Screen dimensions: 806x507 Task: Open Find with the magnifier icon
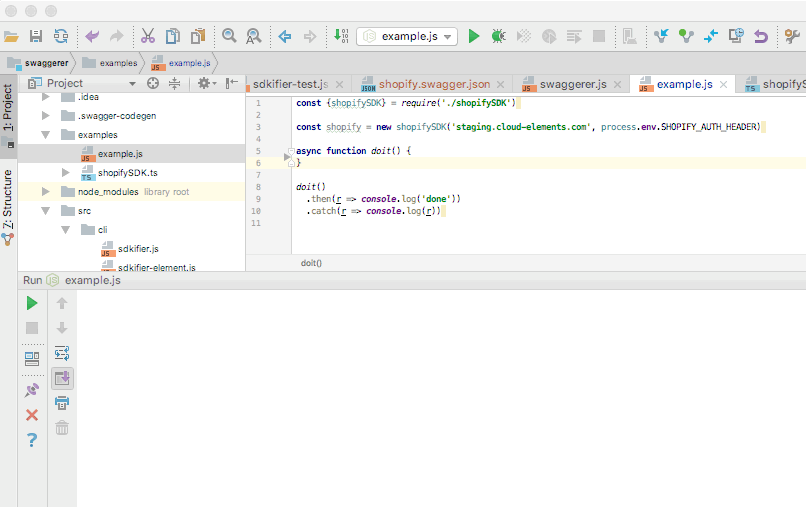pyautogui.click(x=229, y=36)
